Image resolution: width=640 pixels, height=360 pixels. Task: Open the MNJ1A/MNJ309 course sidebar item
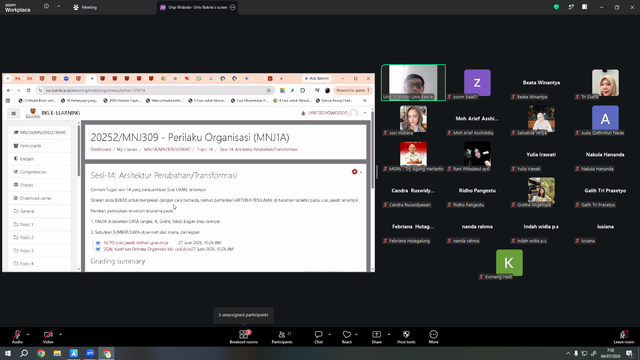(x=40, y=133)
